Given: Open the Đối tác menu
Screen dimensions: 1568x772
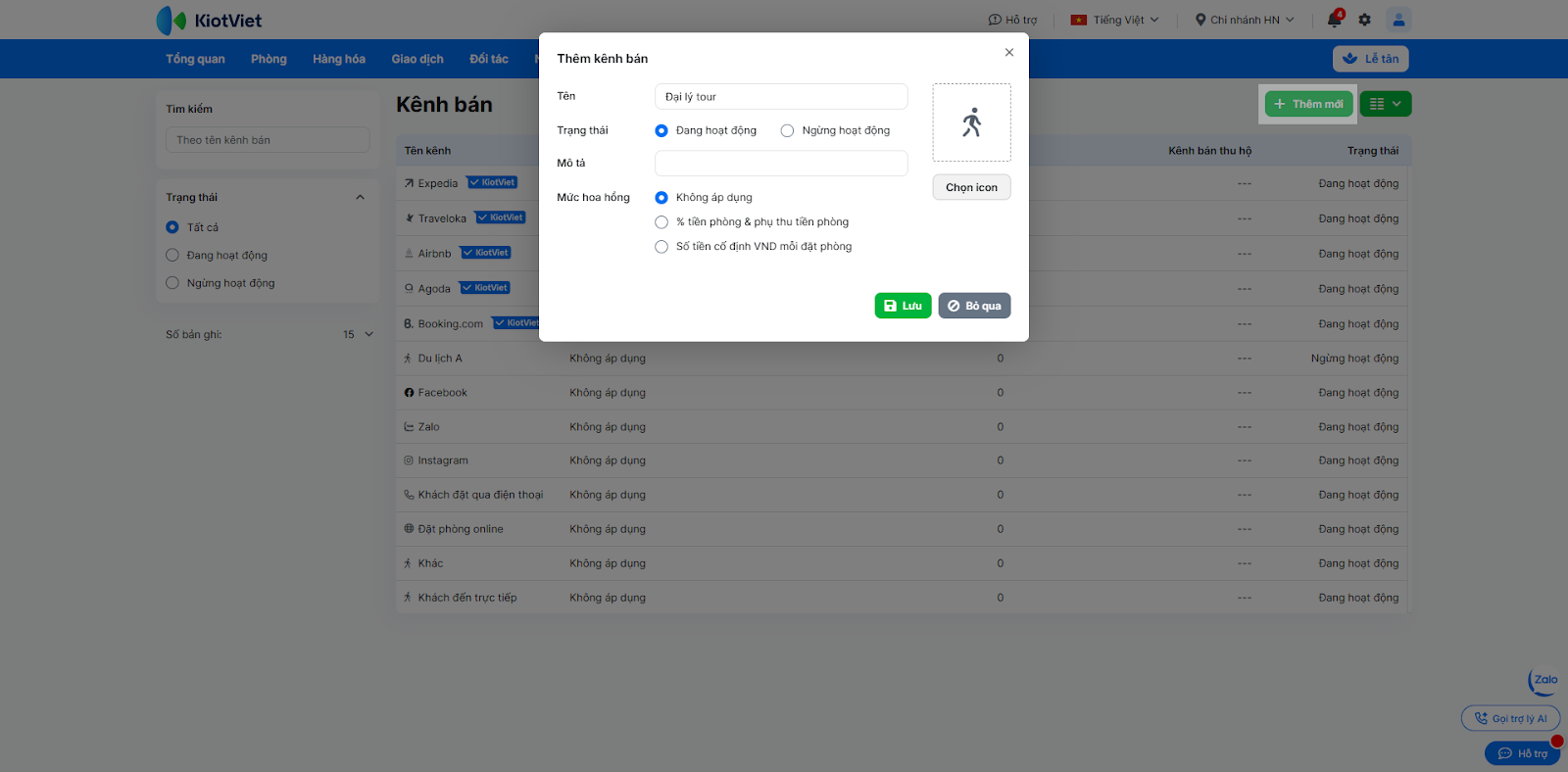Looking at the screenshot, I should (x=489, y=59).
